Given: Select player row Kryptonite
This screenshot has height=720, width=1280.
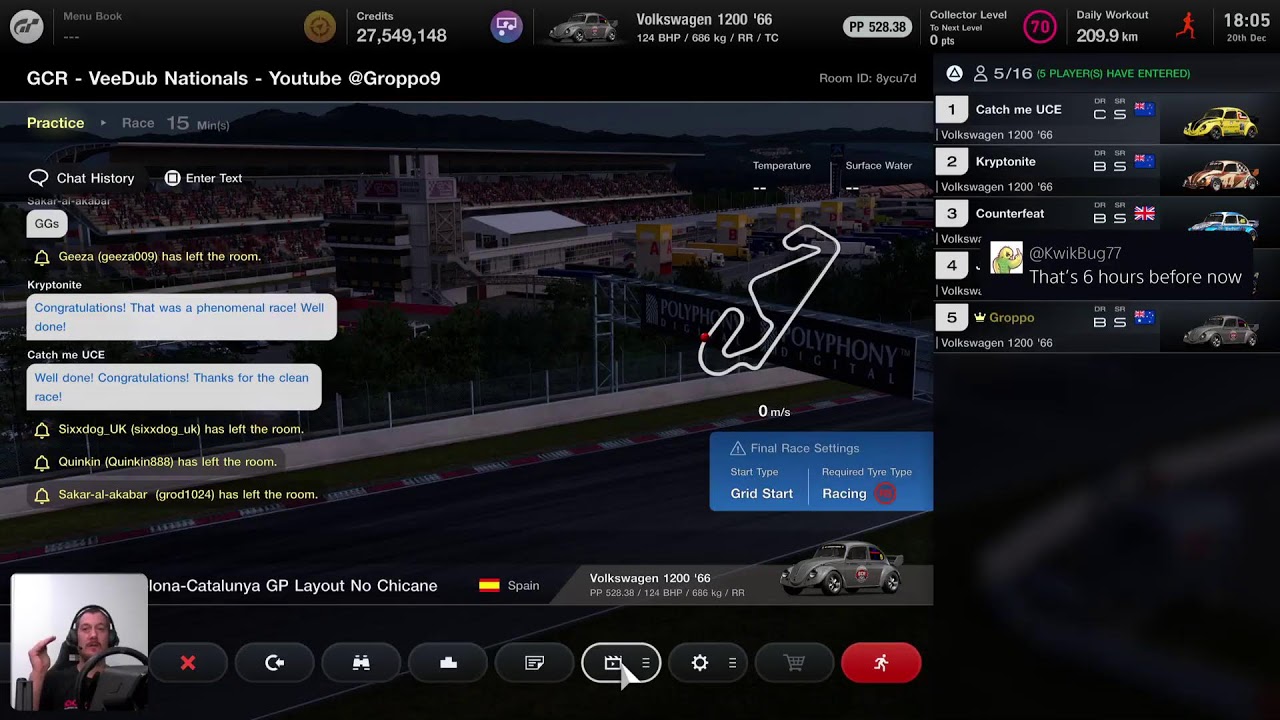Looking at the screenshot, I should click(x=1107, y=174).
